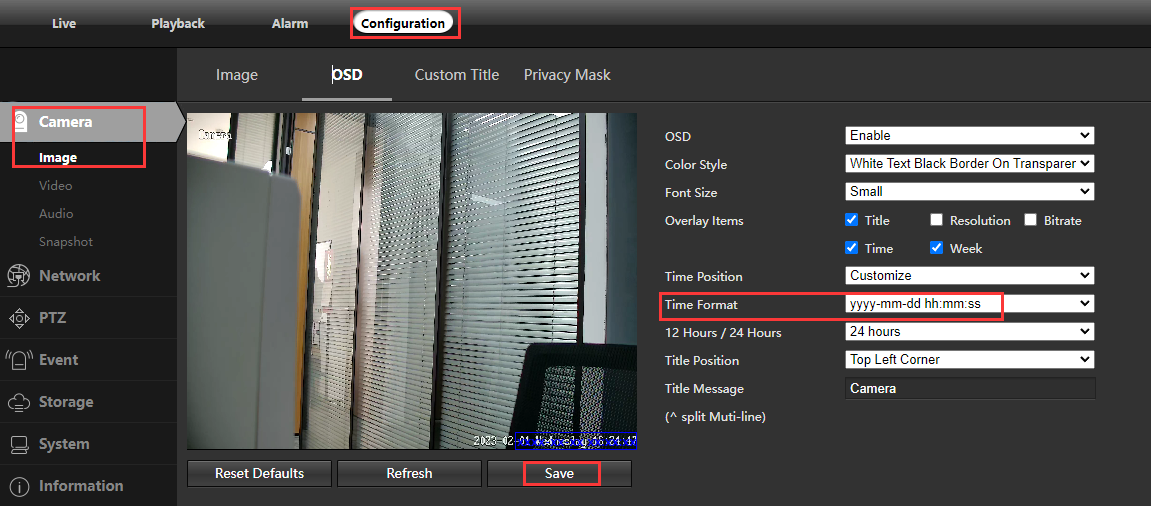This screenshot has width=1151, height=506.
Task: Expand the Font Size dropdown
Action: [969, 191]
